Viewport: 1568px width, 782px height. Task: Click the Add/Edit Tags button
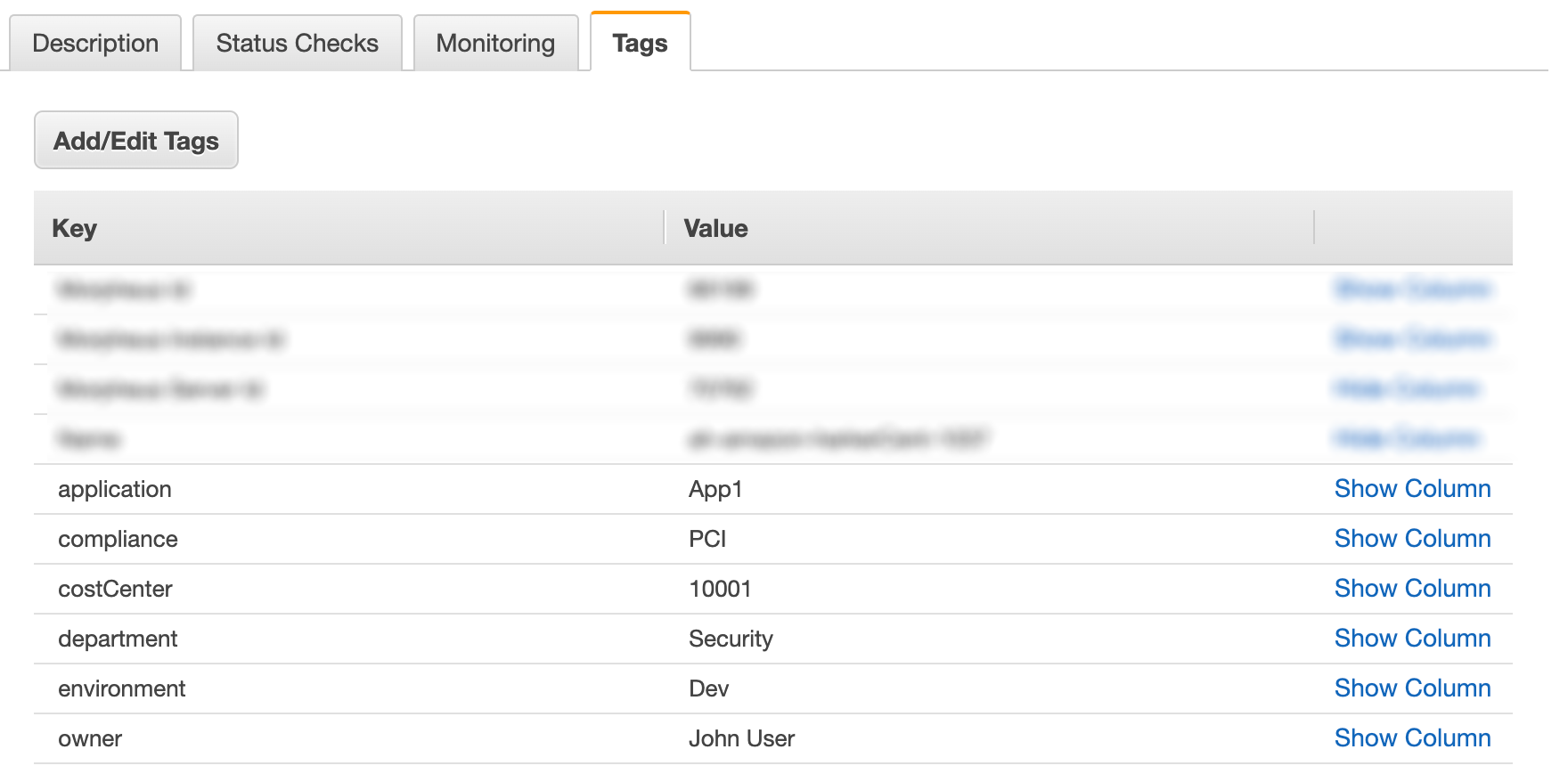coord(135,139)
